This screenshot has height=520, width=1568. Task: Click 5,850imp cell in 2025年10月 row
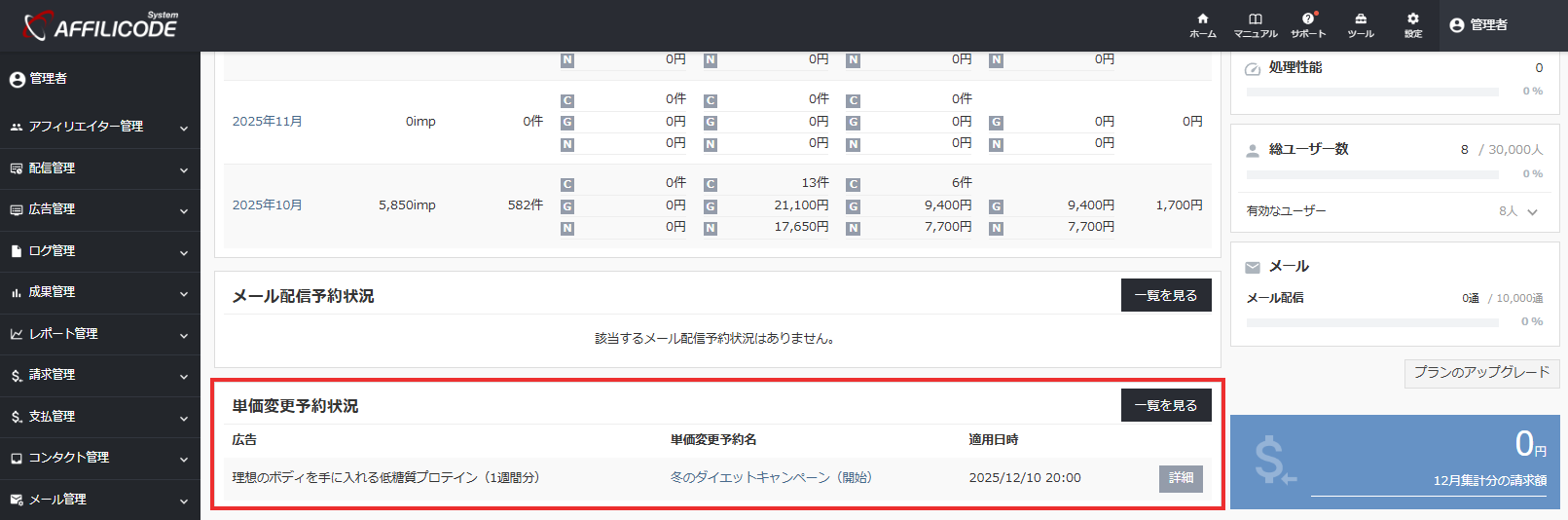[407, 205]
